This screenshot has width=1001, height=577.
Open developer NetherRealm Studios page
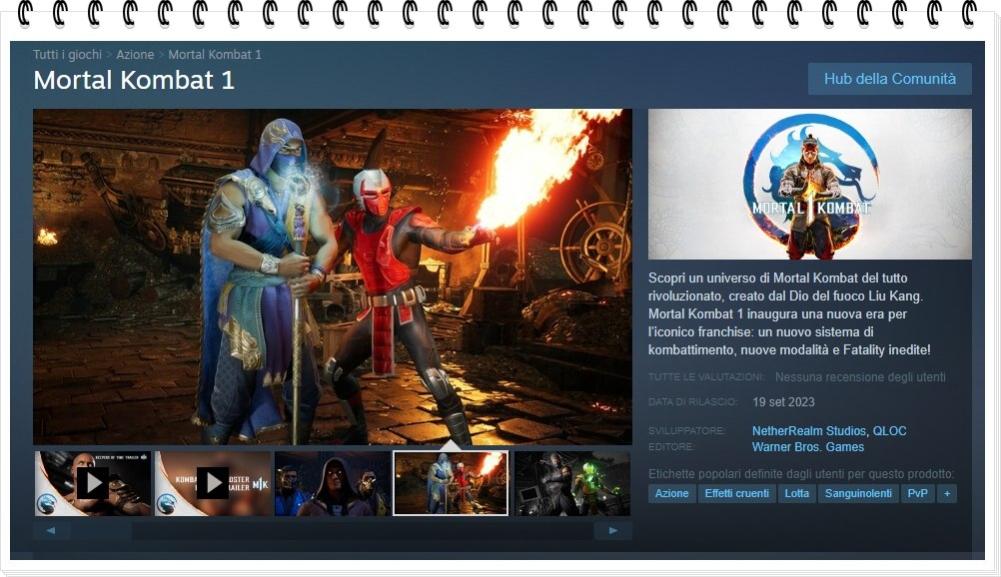pos(808,431)
